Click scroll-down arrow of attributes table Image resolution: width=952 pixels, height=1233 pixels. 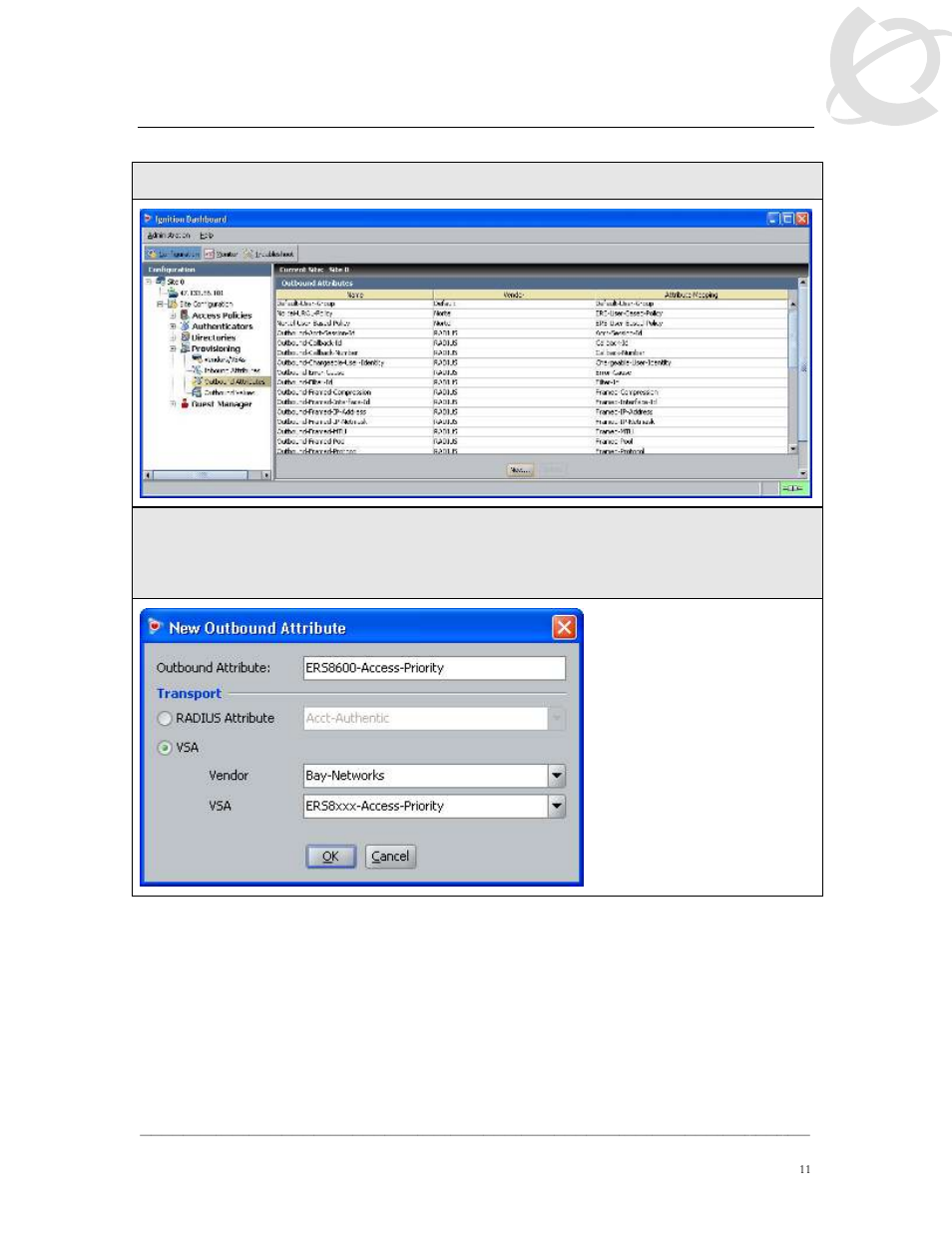tap(793, 448)
